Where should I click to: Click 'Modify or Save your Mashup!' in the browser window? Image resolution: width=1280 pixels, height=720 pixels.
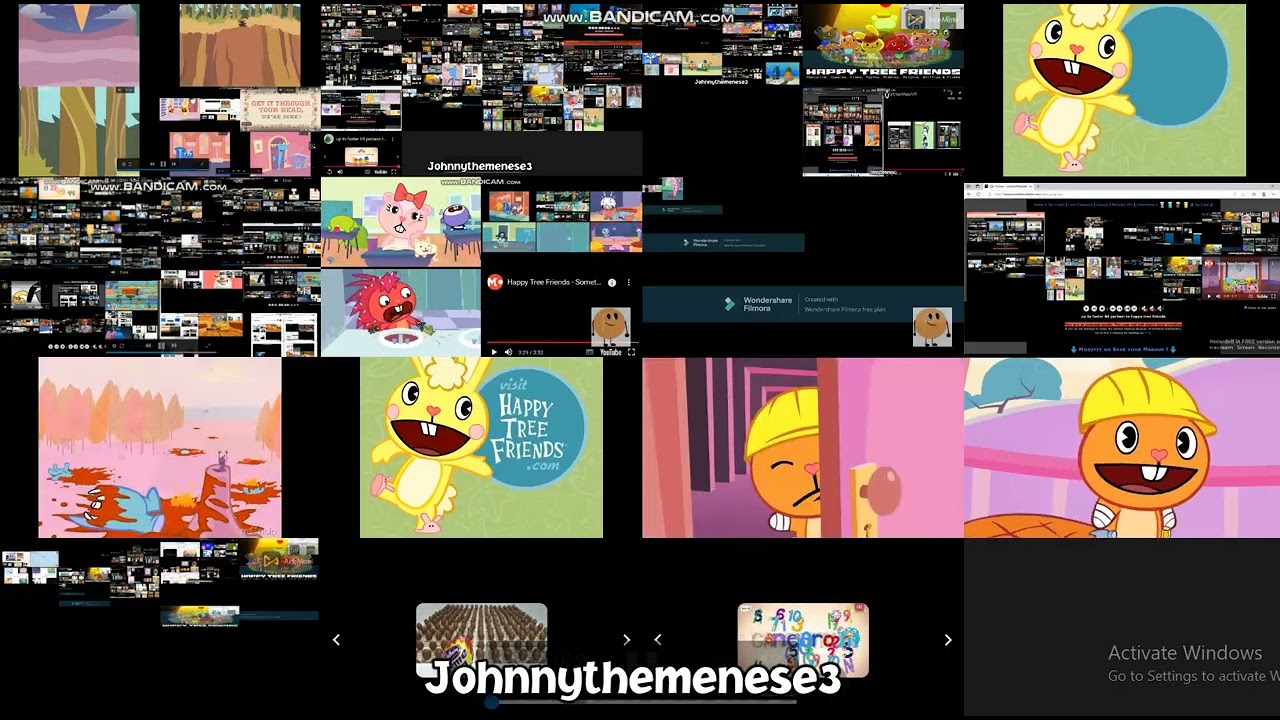click(1122, 349)
